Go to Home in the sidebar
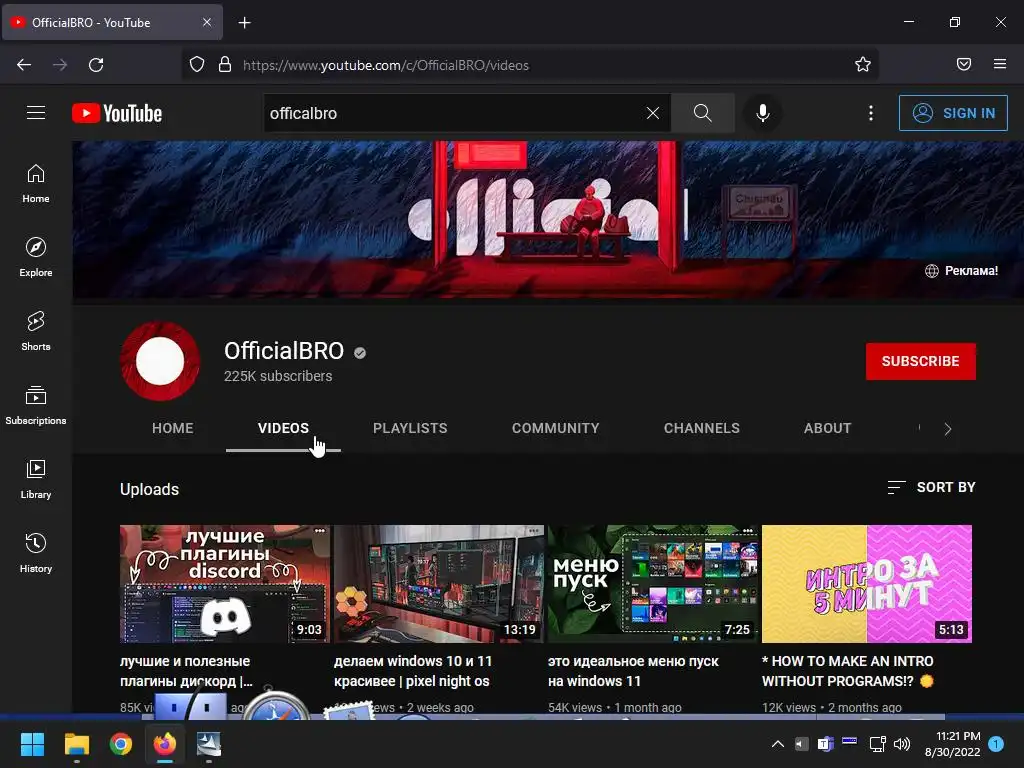This screenshot has height=768, width=1024. (36, 184)
